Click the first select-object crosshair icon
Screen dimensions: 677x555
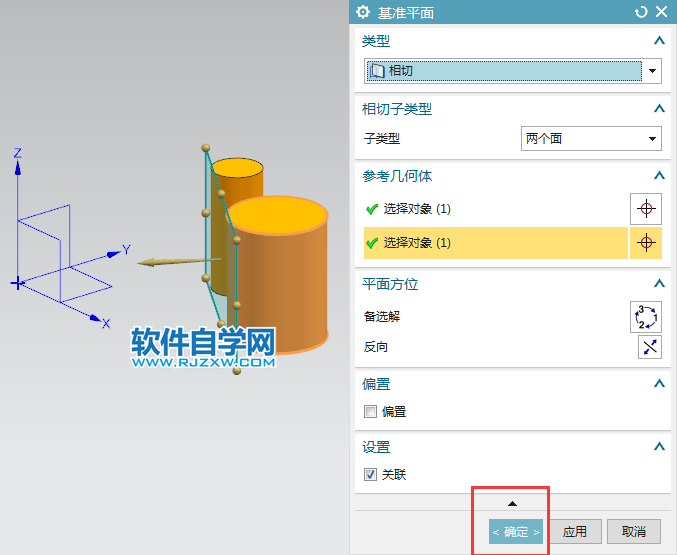[646, 209]
